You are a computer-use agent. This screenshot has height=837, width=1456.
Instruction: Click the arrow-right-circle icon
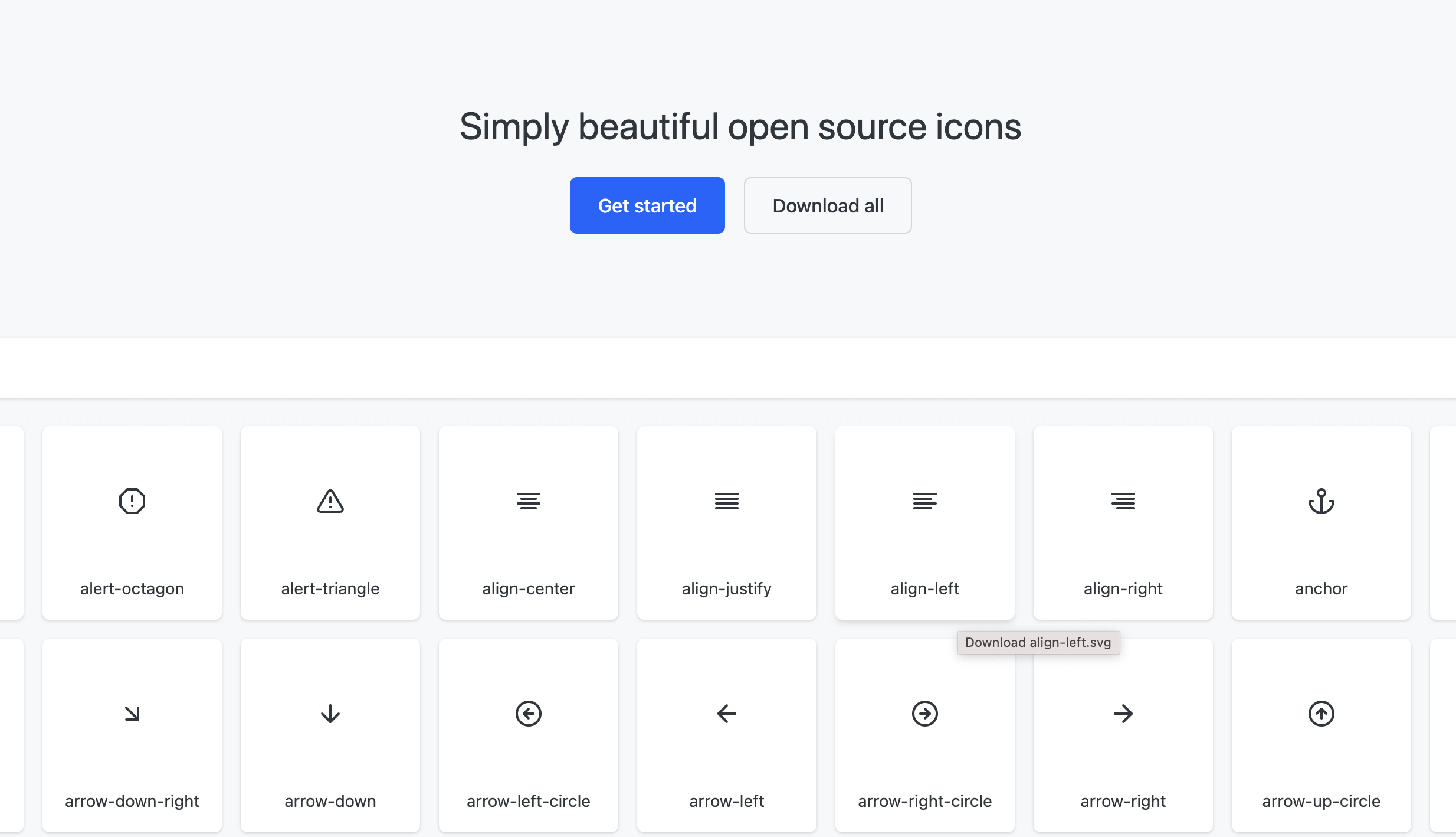[x=925, y=714]
